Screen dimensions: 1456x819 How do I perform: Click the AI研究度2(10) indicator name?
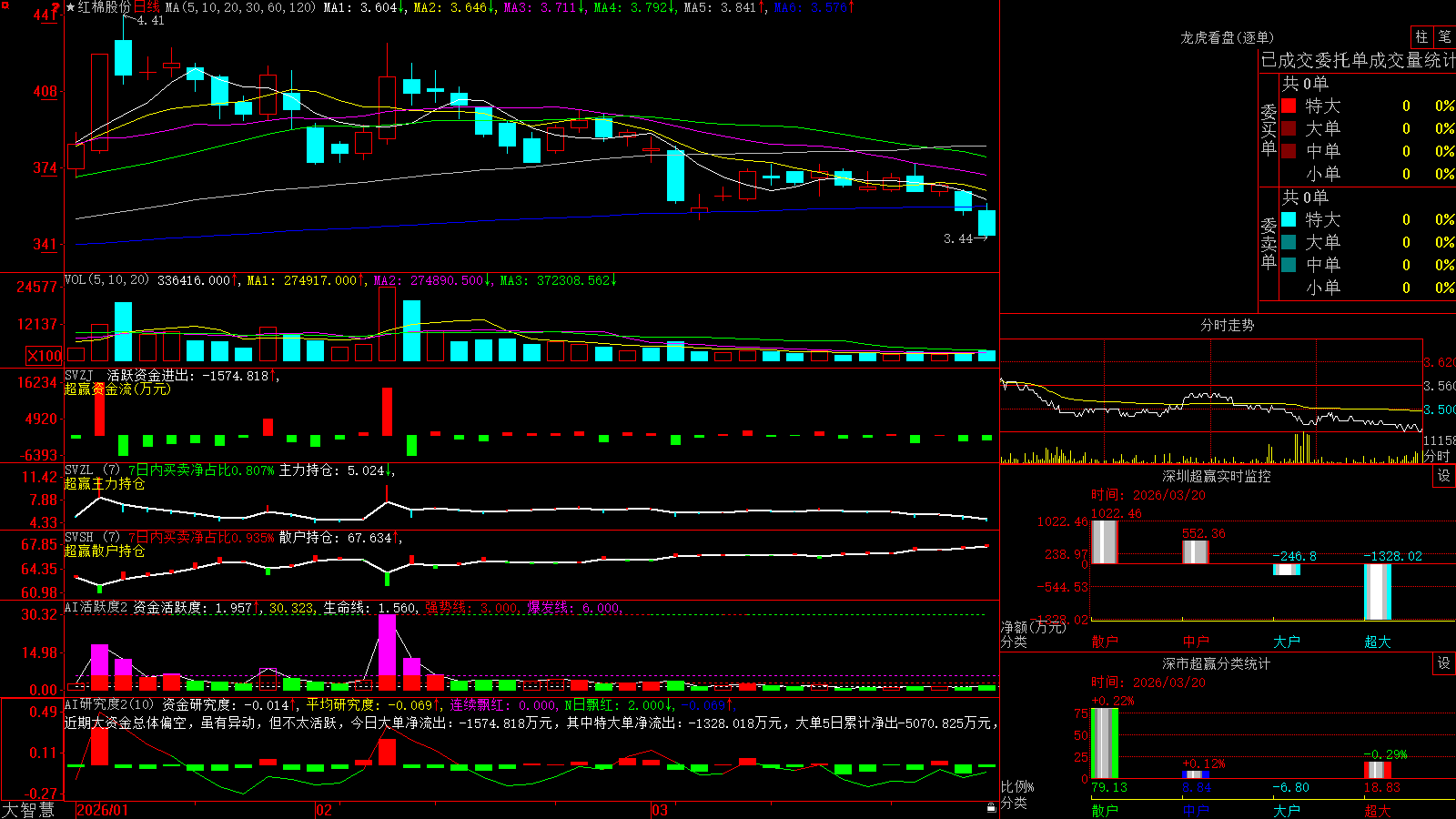point(109,704)
